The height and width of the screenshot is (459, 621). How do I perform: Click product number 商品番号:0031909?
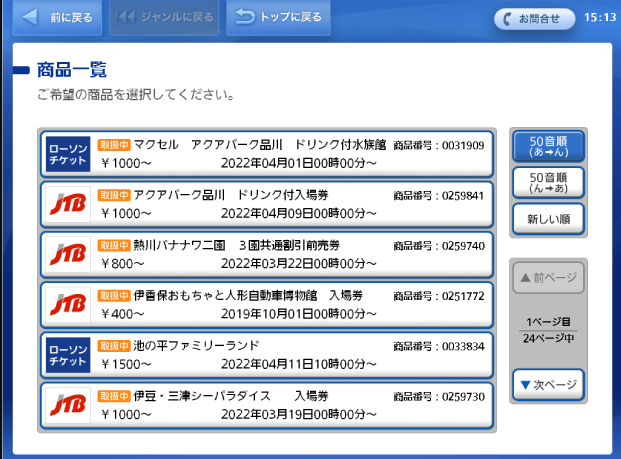tap(439, 145)
